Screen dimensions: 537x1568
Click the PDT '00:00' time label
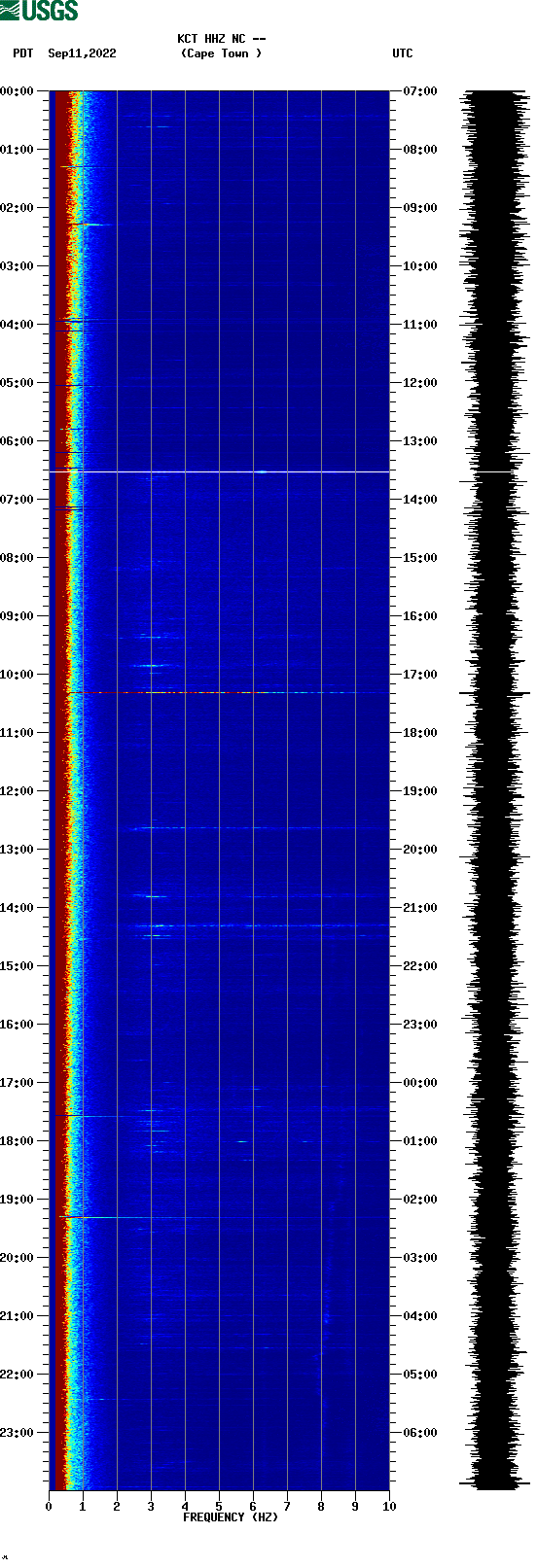pyautogui.click(x=18, y=91)
